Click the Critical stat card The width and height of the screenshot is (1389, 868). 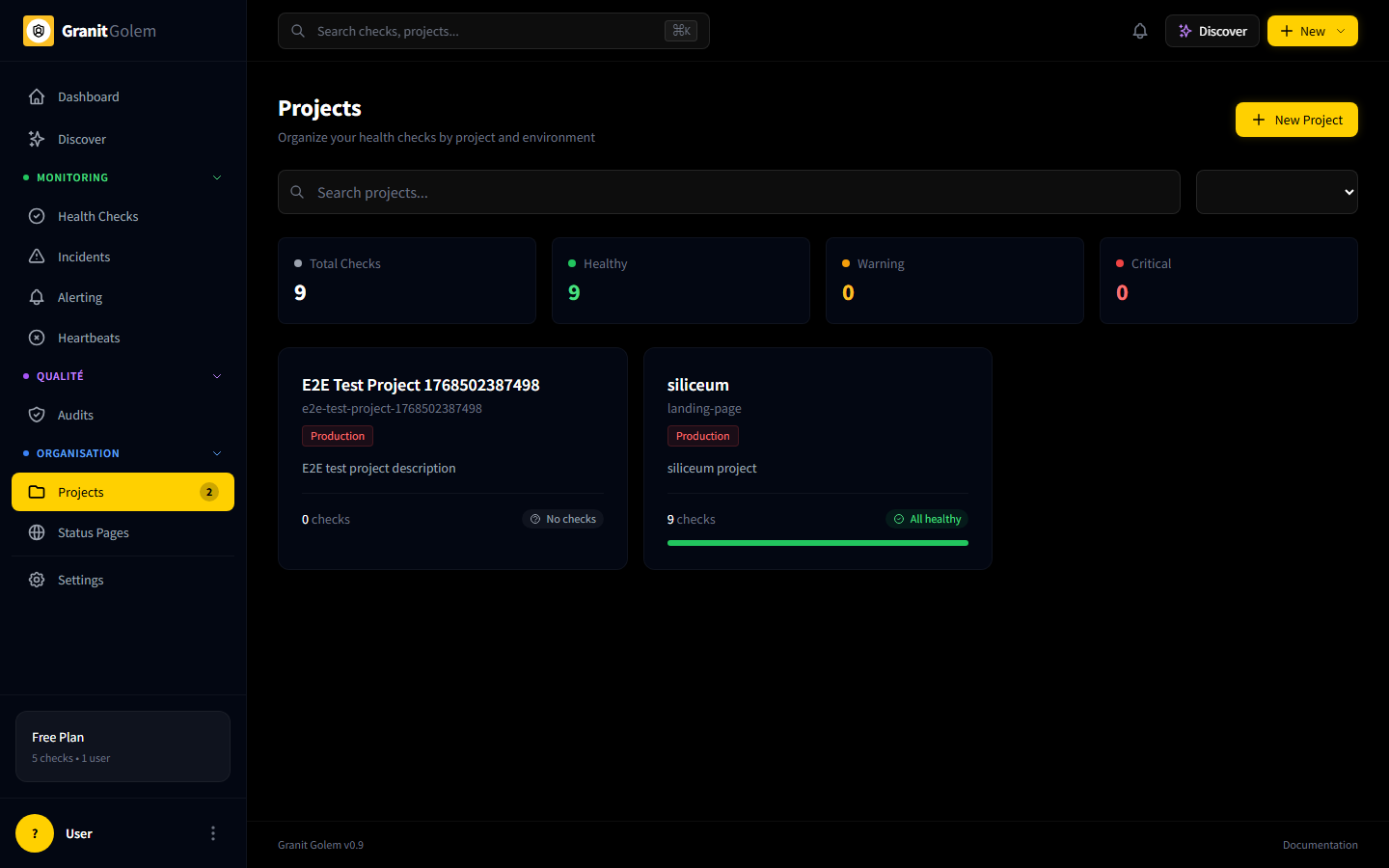1229,281
